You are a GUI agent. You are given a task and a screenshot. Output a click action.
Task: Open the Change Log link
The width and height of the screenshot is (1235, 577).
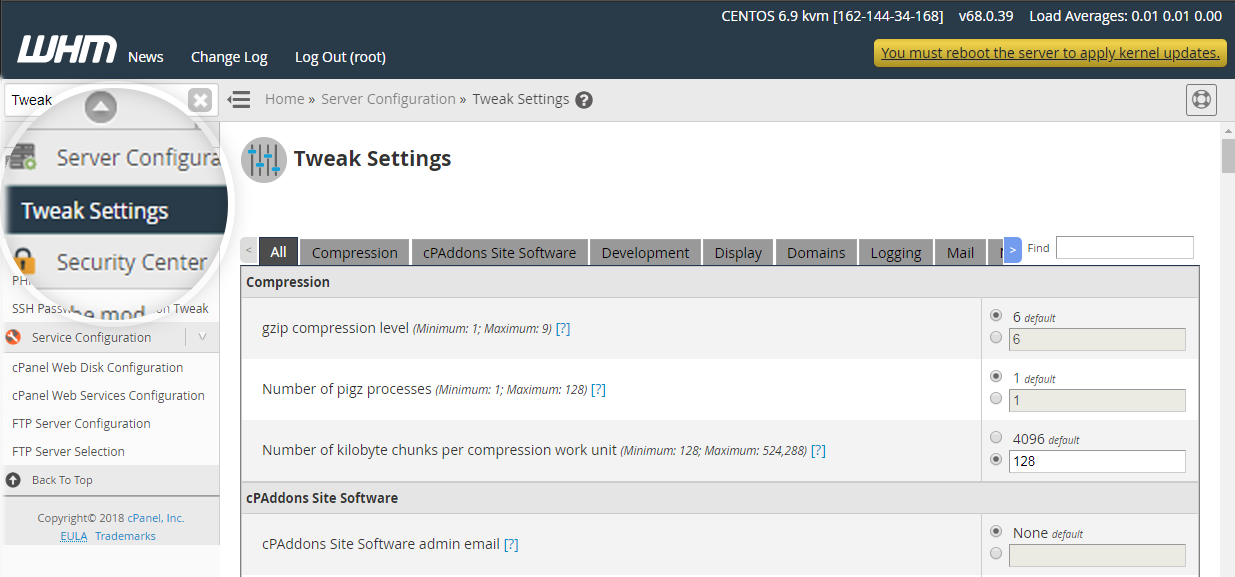229,57
